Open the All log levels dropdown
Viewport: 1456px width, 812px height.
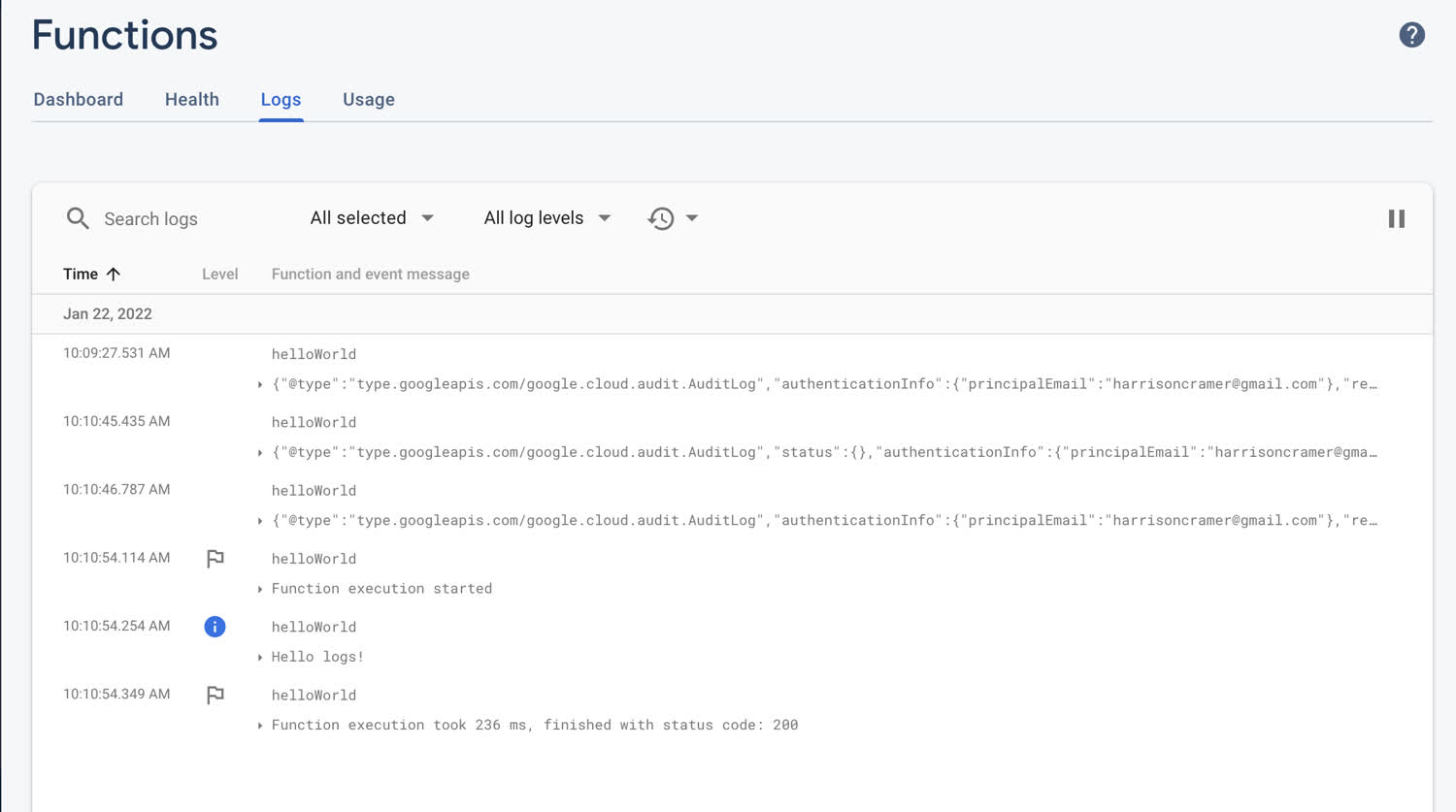click(547, 218)
